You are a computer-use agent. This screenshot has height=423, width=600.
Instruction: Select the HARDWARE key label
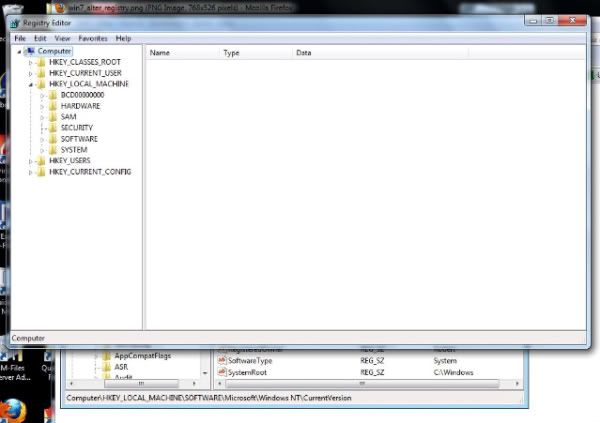[x=80, y=106]
